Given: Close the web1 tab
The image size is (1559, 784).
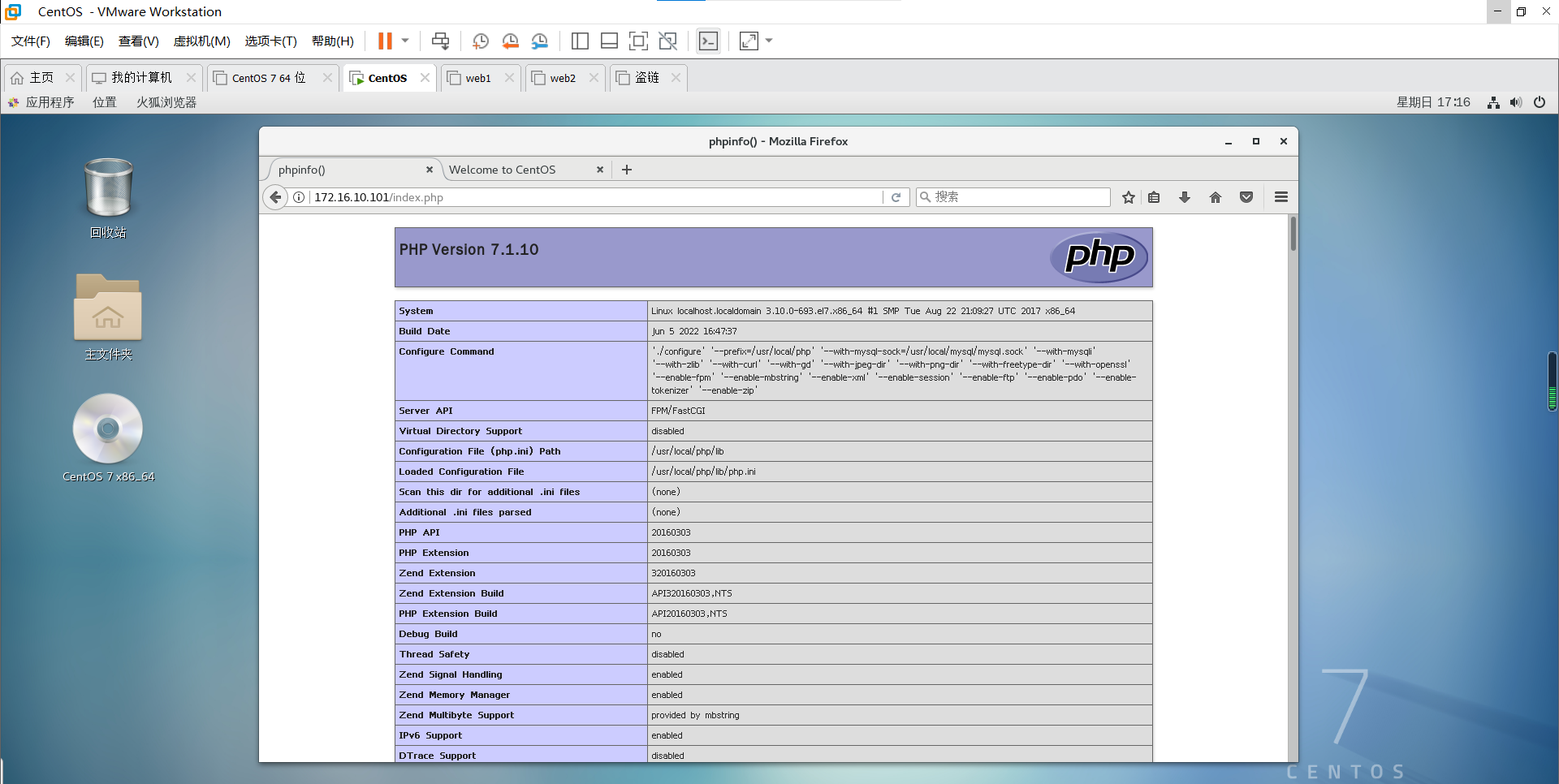Looking at the screenshot, I should (509, 78).
